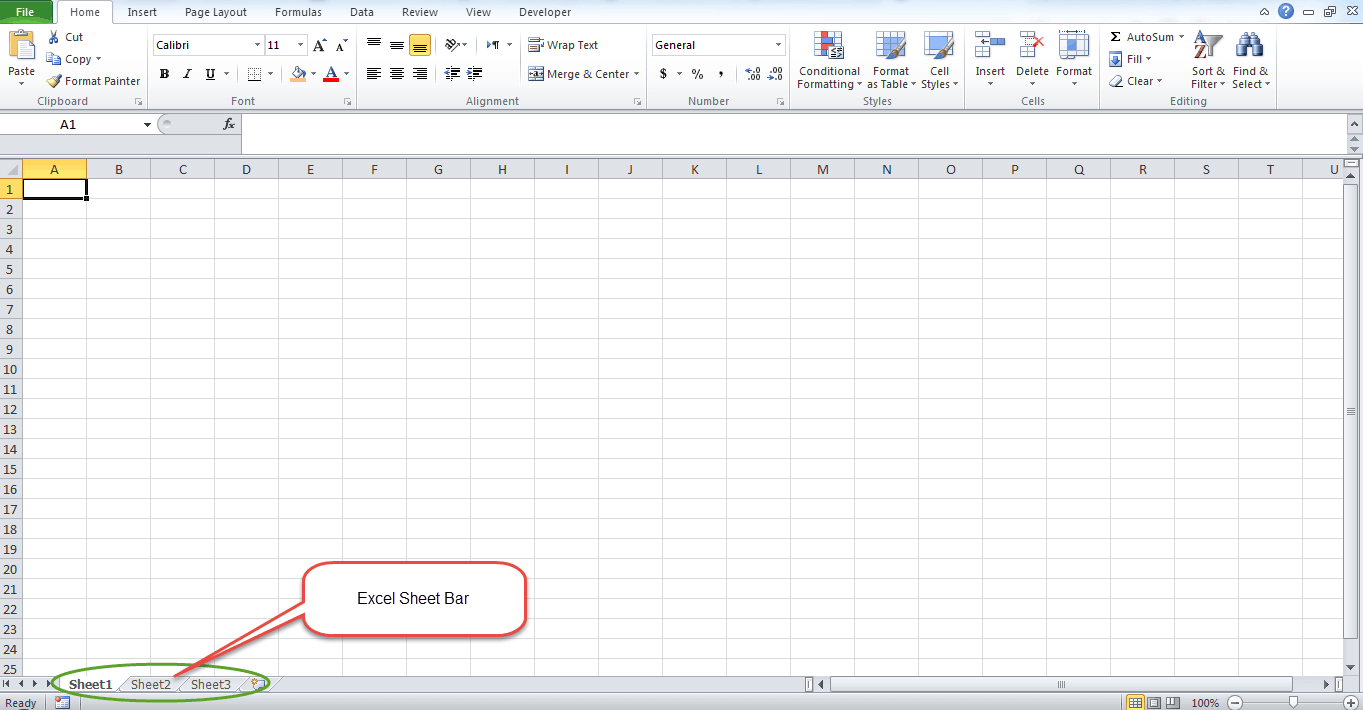
Task: Toggle Normal view in status bar
Action: [x=1135, y=703]
